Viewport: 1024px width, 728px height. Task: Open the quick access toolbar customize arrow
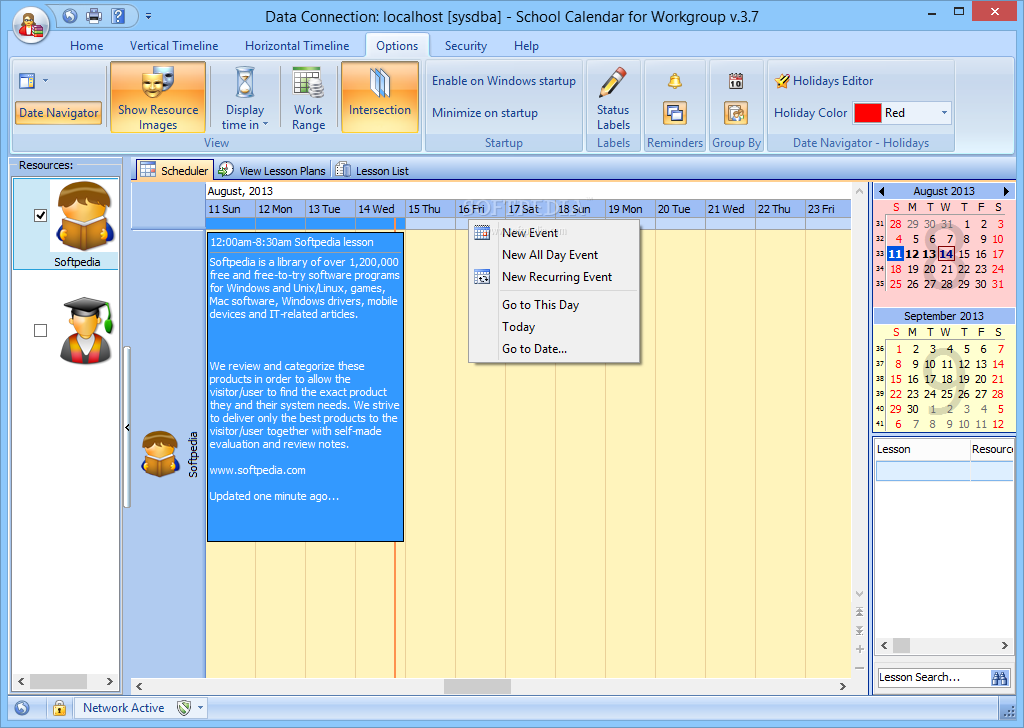click(x=149, y=16)
